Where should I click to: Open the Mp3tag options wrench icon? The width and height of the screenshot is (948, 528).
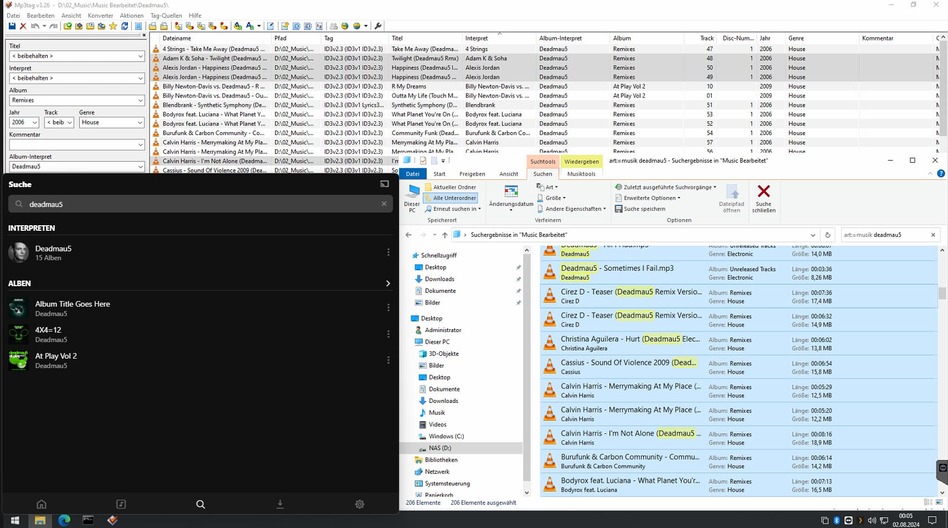[x=378, y=26]
